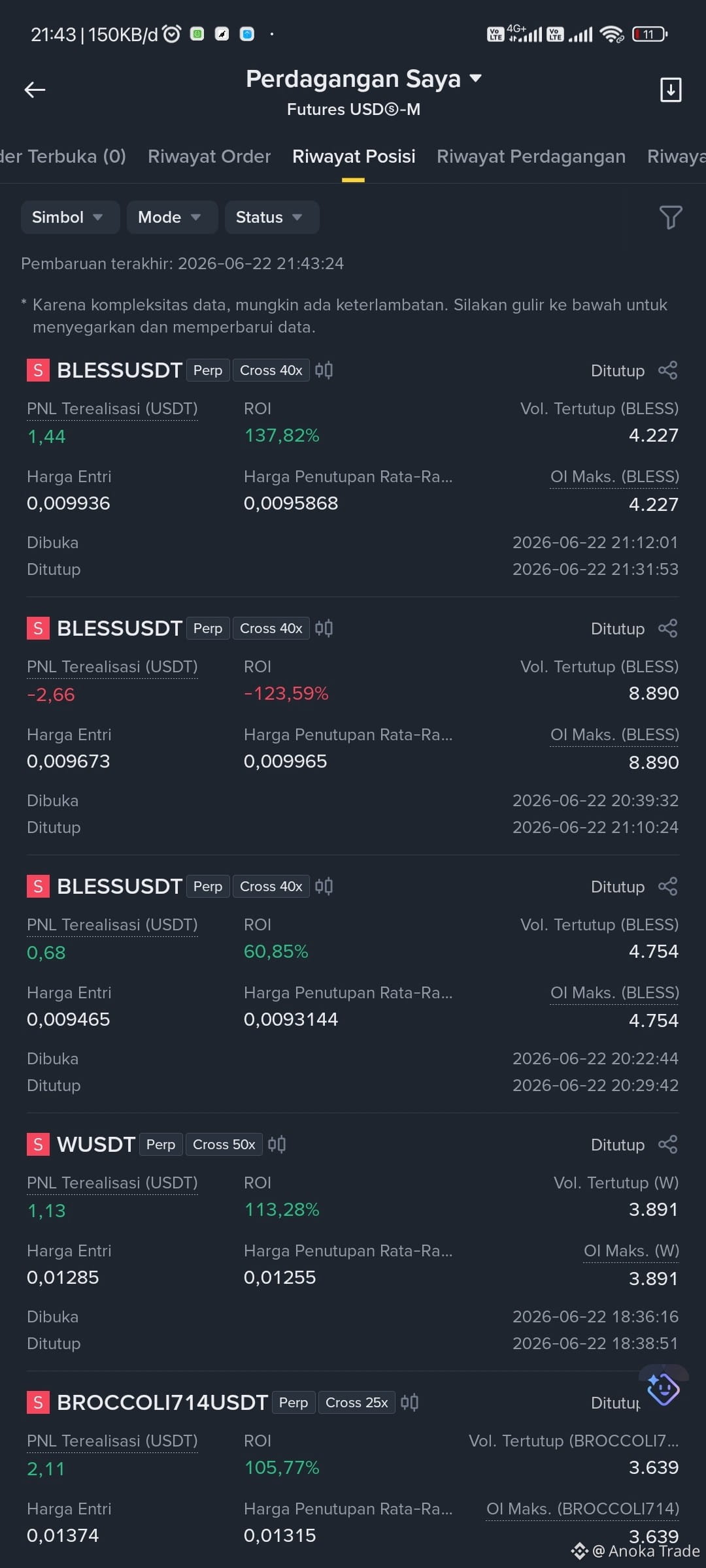Switch to Riwayat Order tab
This screenshot has width=706, height=1568.
pos(209,157)
